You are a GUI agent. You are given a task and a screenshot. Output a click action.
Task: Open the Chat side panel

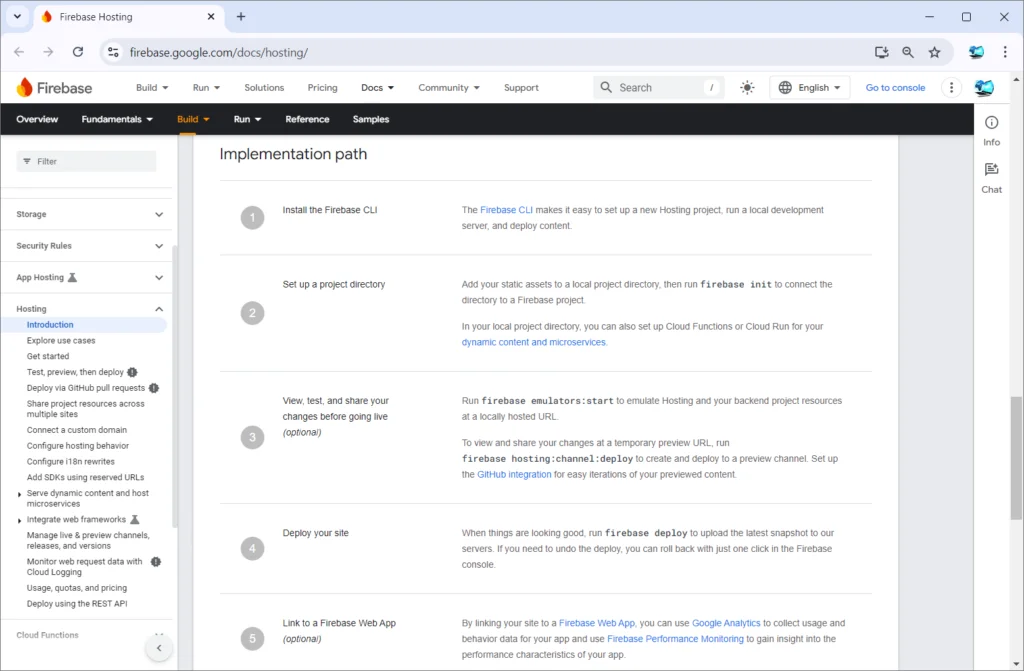click(991, 178)
